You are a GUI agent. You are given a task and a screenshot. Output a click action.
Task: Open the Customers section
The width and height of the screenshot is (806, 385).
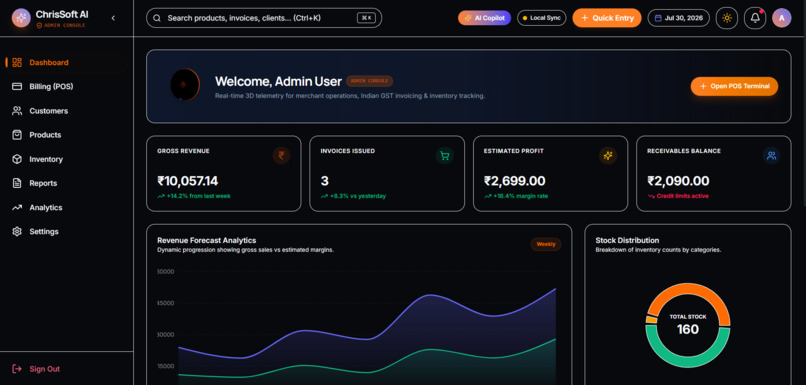tap(66, 111)
